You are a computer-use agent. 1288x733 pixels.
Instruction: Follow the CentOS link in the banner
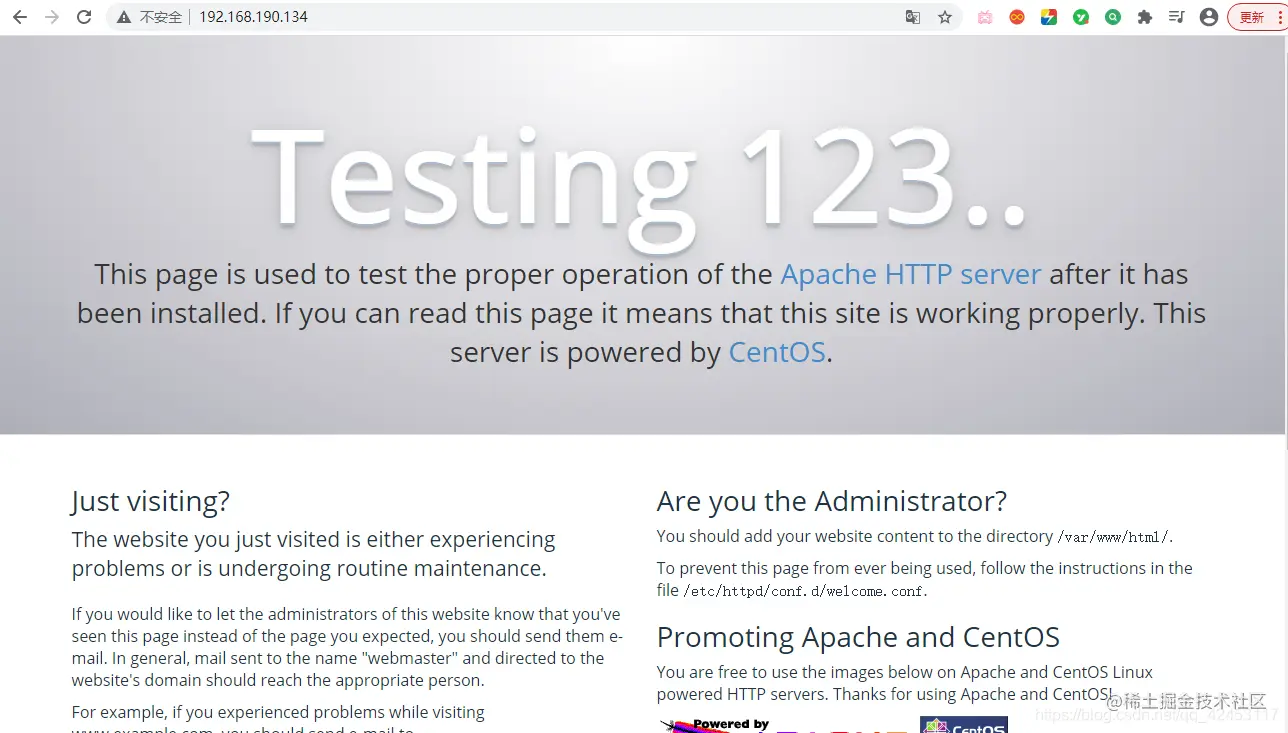[x=777, y=352]
